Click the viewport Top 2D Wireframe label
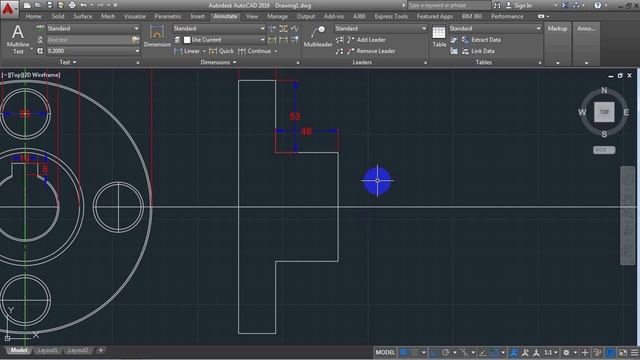Image resolution: width=640 pixels, height=360 pixels. (31, 75)
